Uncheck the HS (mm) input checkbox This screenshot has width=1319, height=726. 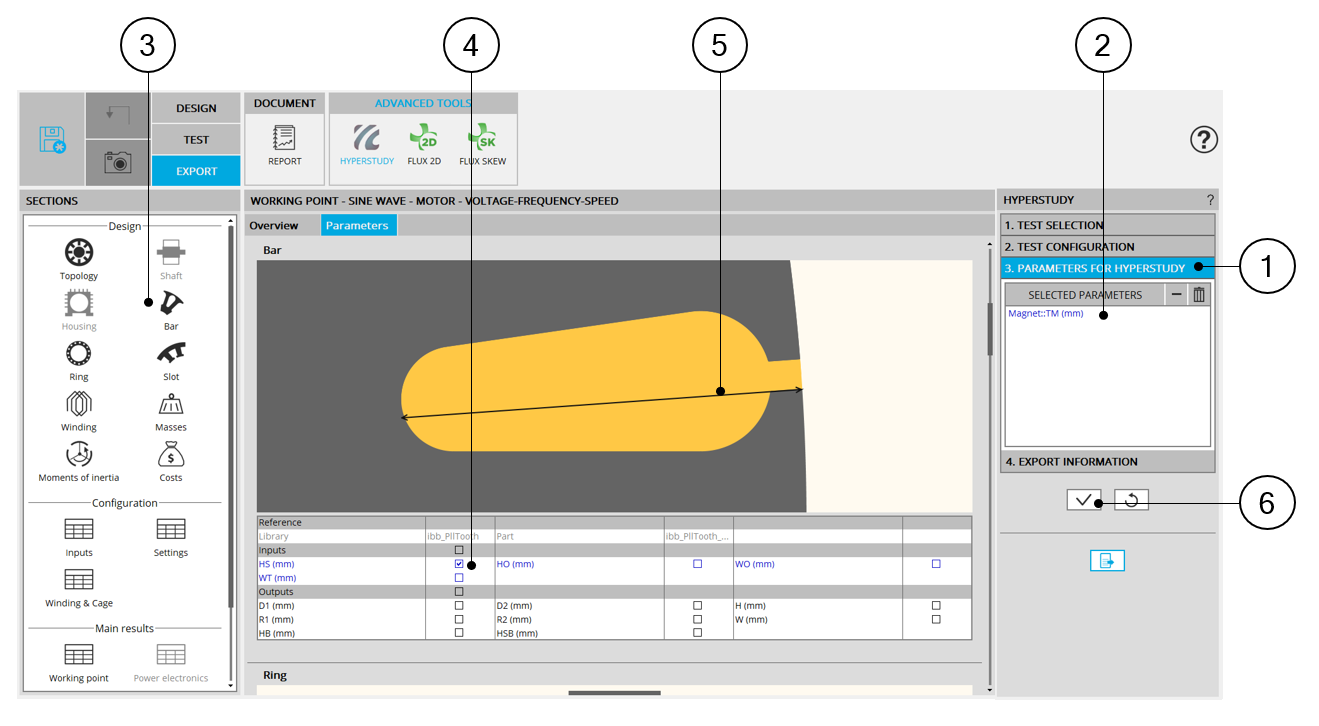459,564
